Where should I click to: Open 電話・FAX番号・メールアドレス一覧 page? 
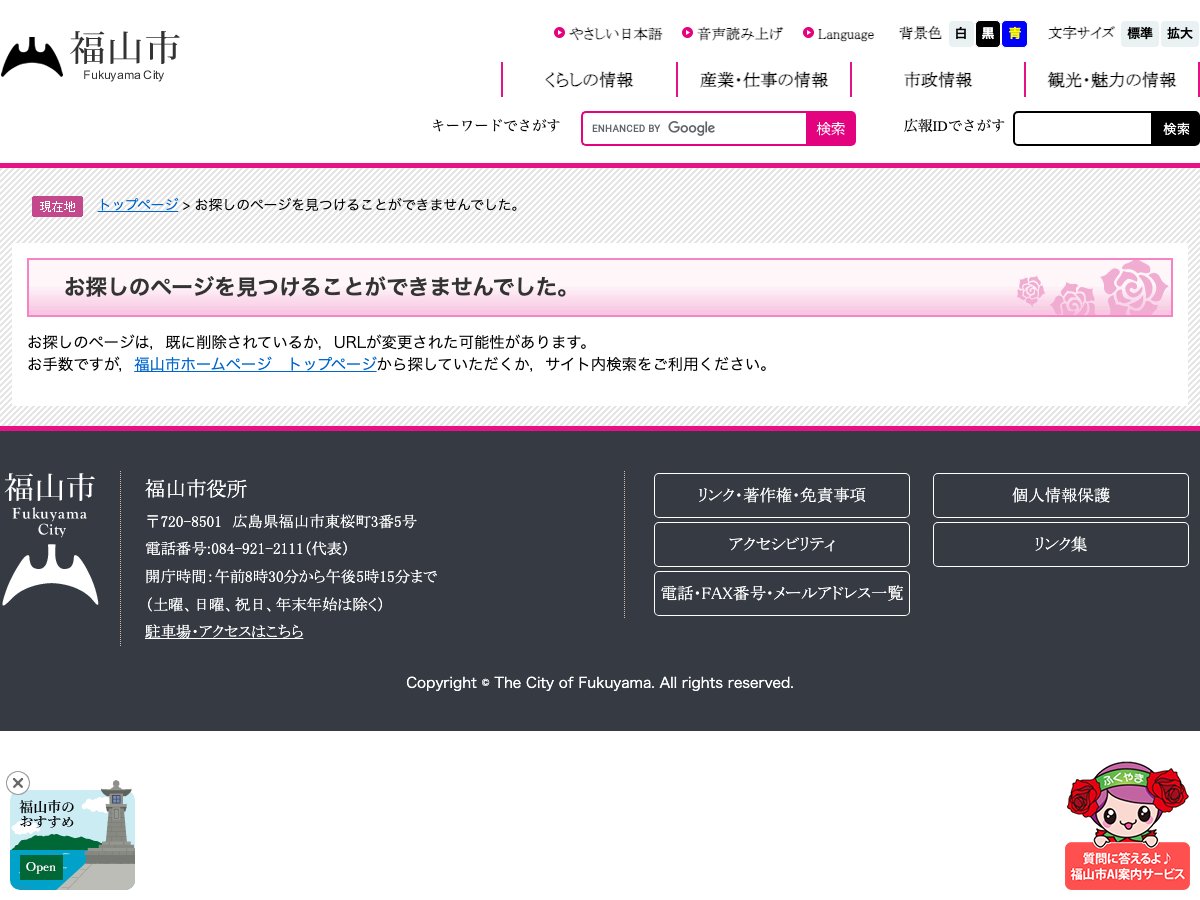(x=782, y=593)
